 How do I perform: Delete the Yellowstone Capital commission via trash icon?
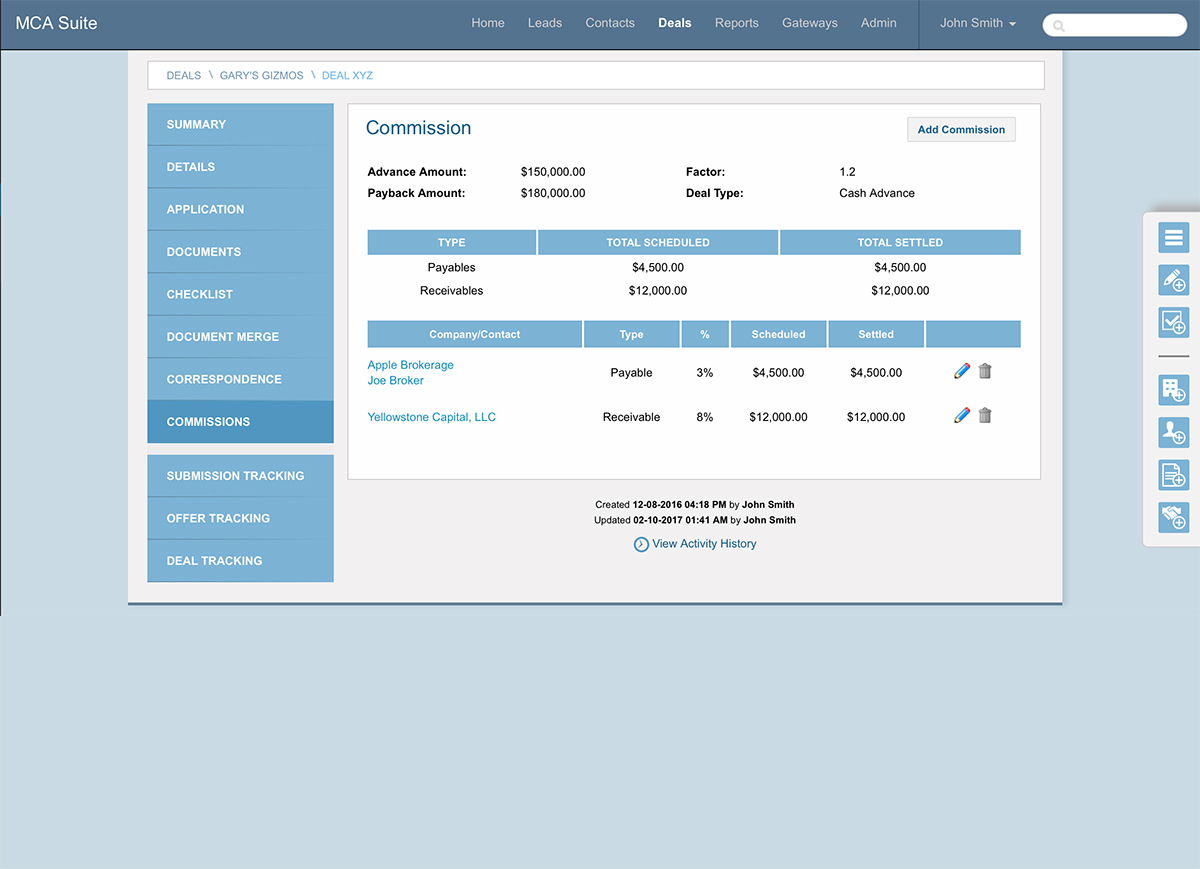(984, 415)
